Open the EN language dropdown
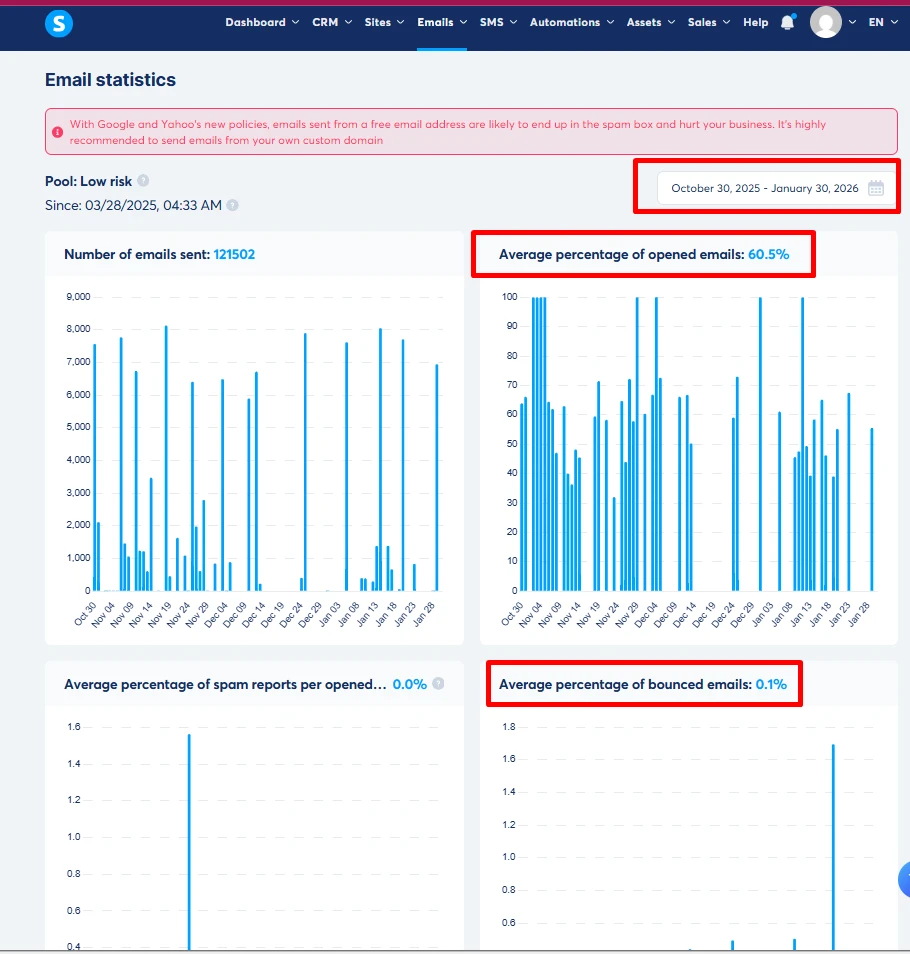The width and height of the screenshot is (910, 954). [882, 22]
